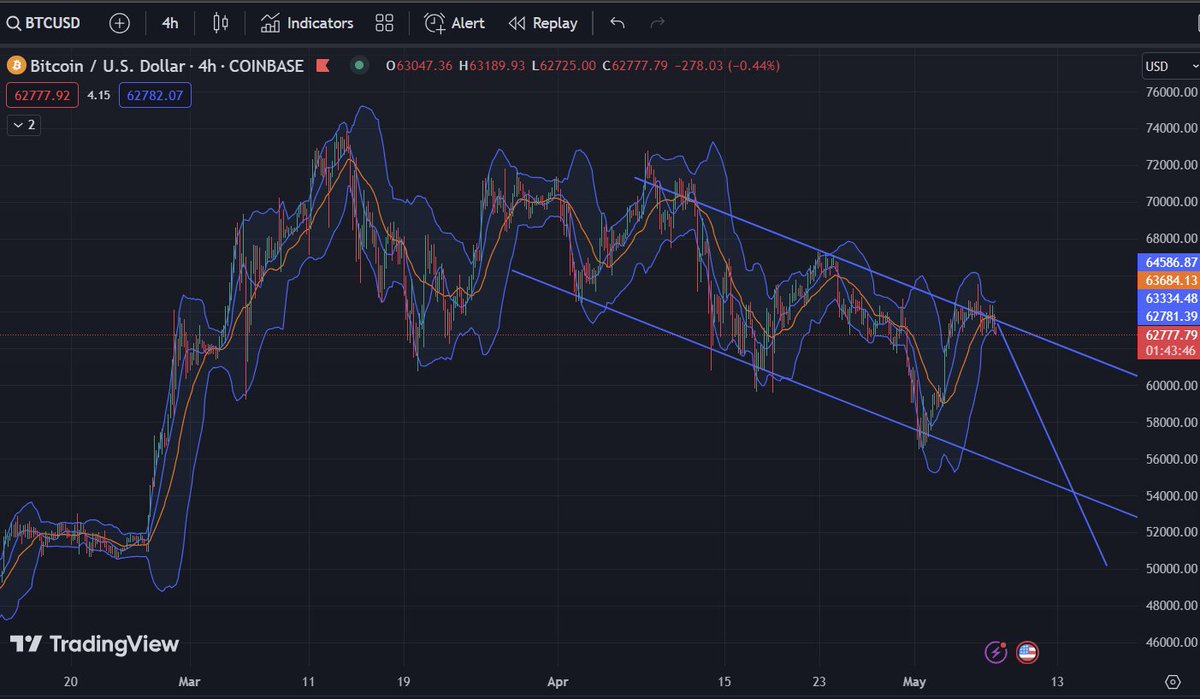Viewport: 1200px width, 699px height.
Task: Click the green market status dot
Action: pos(359,66)
